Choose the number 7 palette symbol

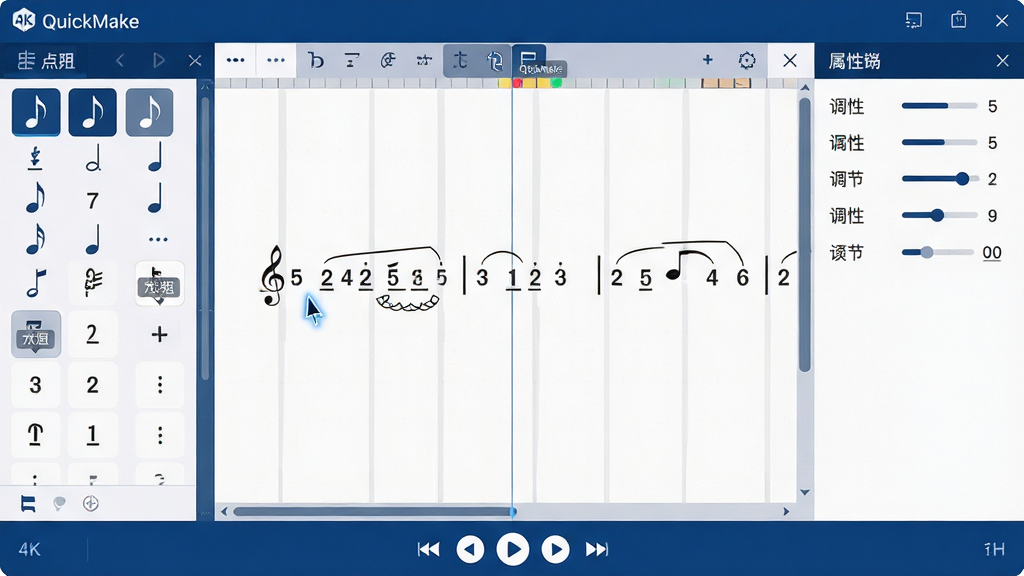93,200
